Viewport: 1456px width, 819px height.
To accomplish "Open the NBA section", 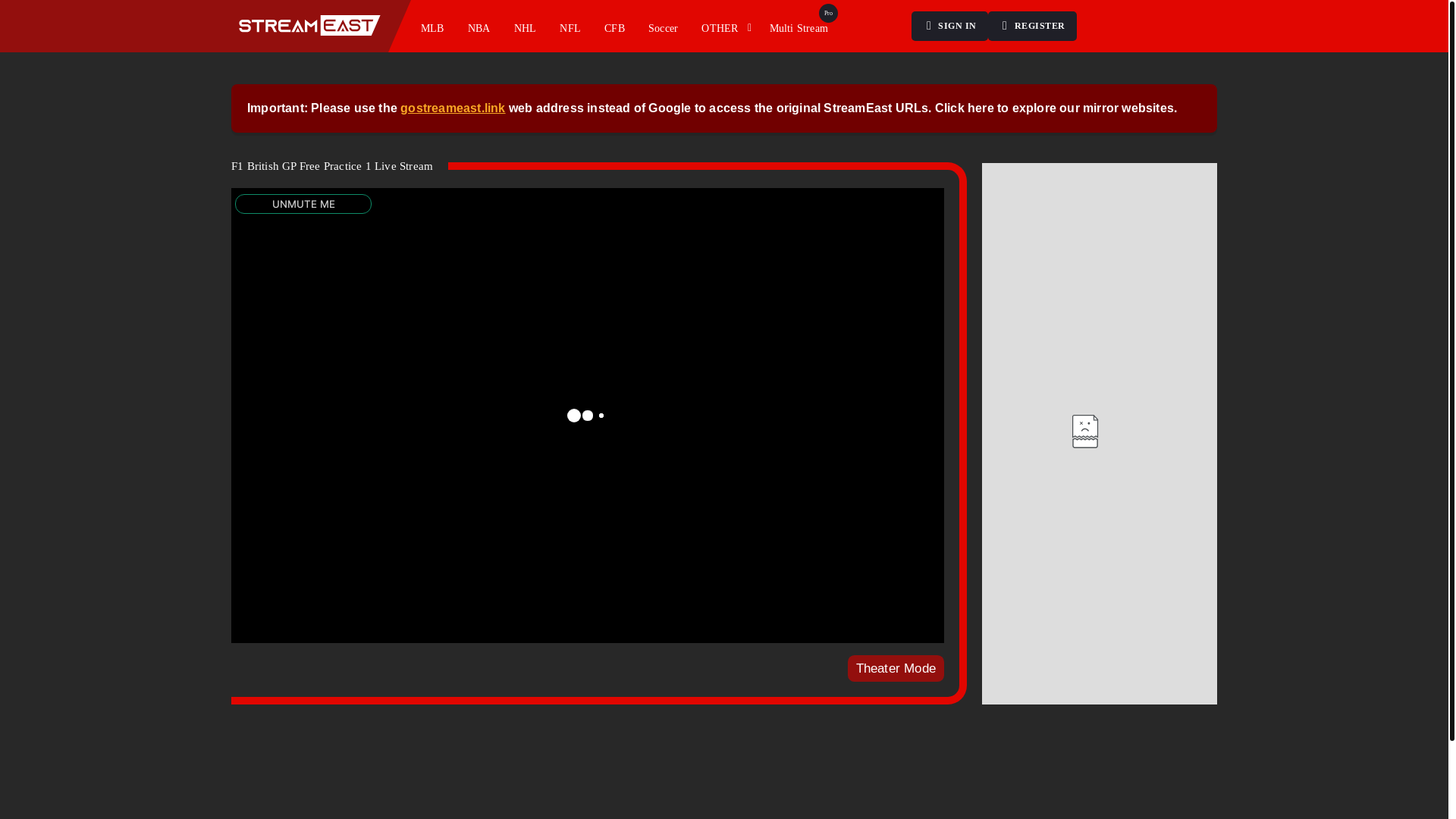I will click(479, 28).
